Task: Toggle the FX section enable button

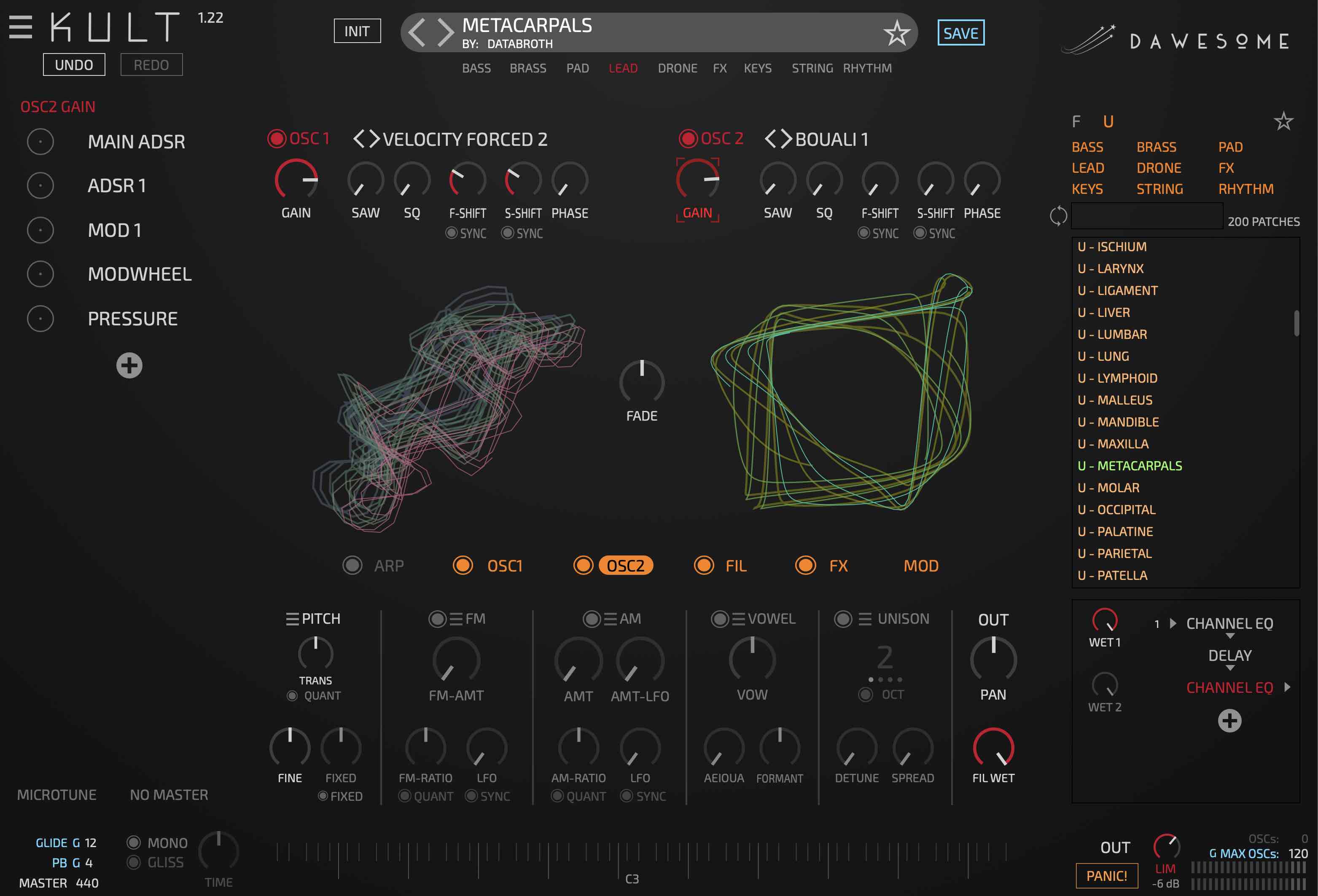Action: [x=805, y=566]
